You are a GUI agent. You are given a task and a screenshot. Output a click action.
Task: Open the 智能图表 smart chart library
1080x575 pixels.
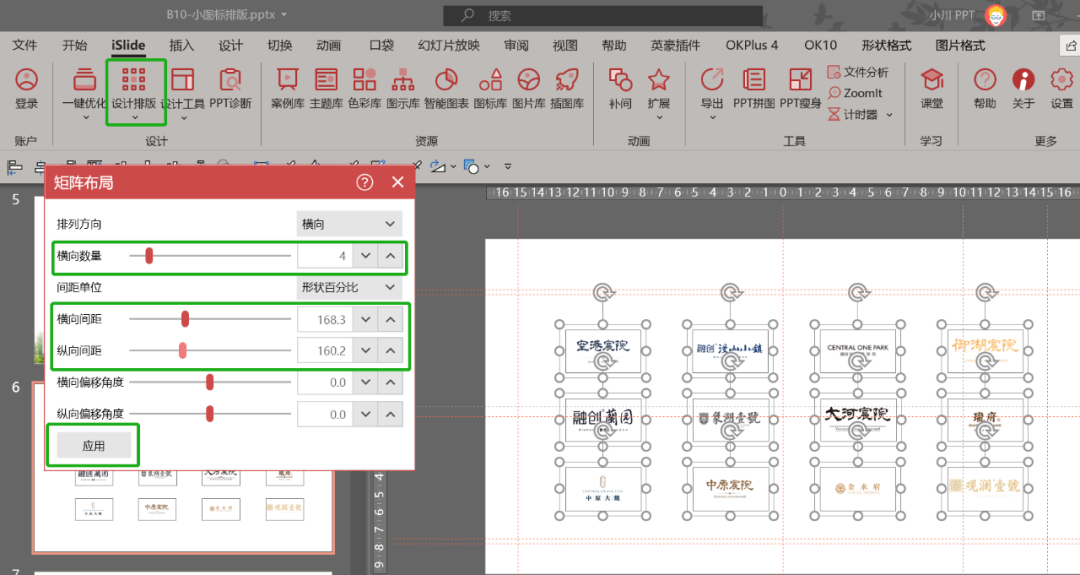pyautogui.click(x=446, y=88)
